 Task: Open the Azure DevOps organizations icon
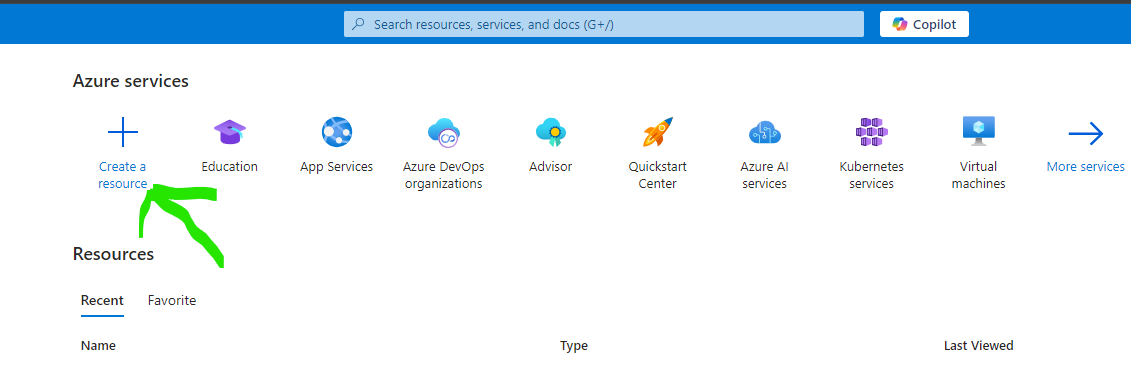[444, 132]
